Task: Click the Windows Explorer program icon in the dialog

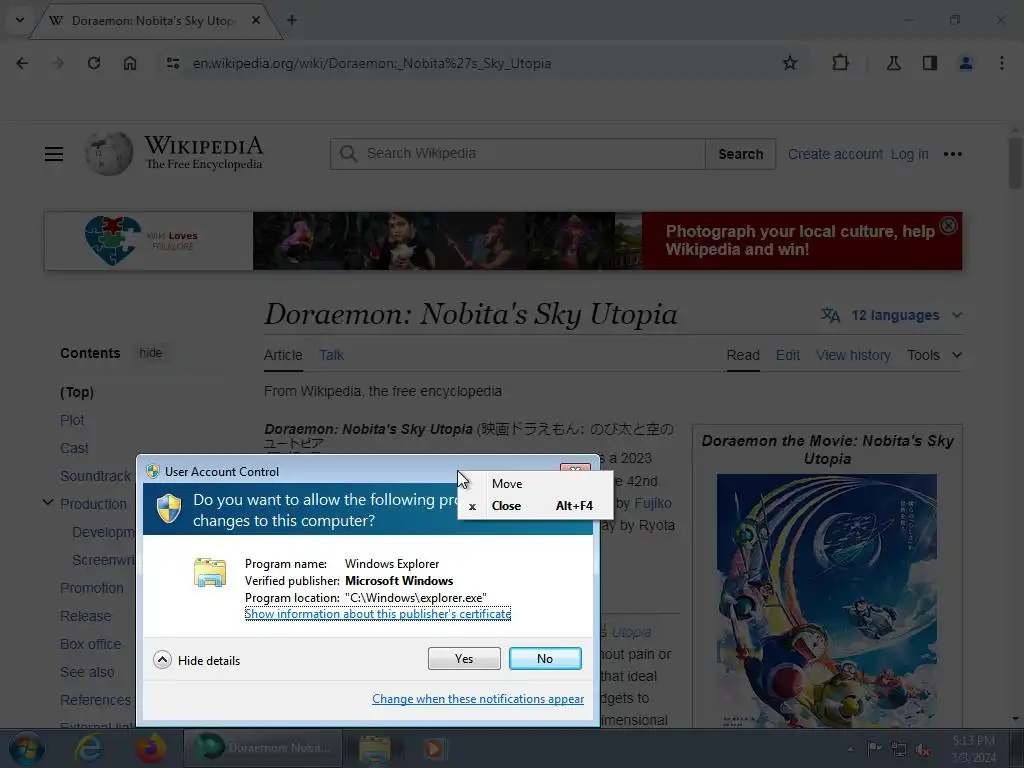Action: pos(210,573)
